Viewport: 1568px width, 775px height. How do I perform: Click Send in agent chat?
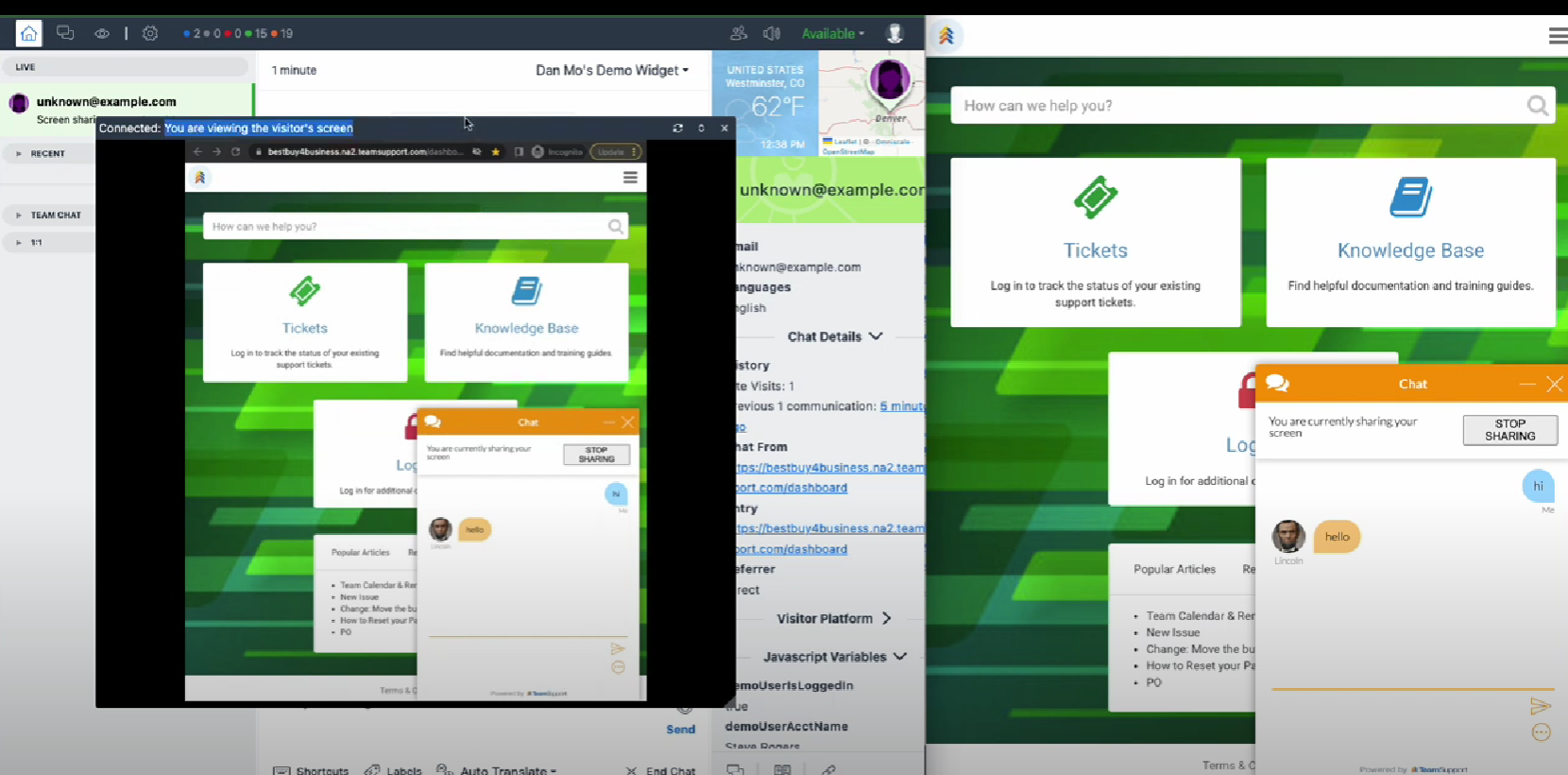pos(680,729)
